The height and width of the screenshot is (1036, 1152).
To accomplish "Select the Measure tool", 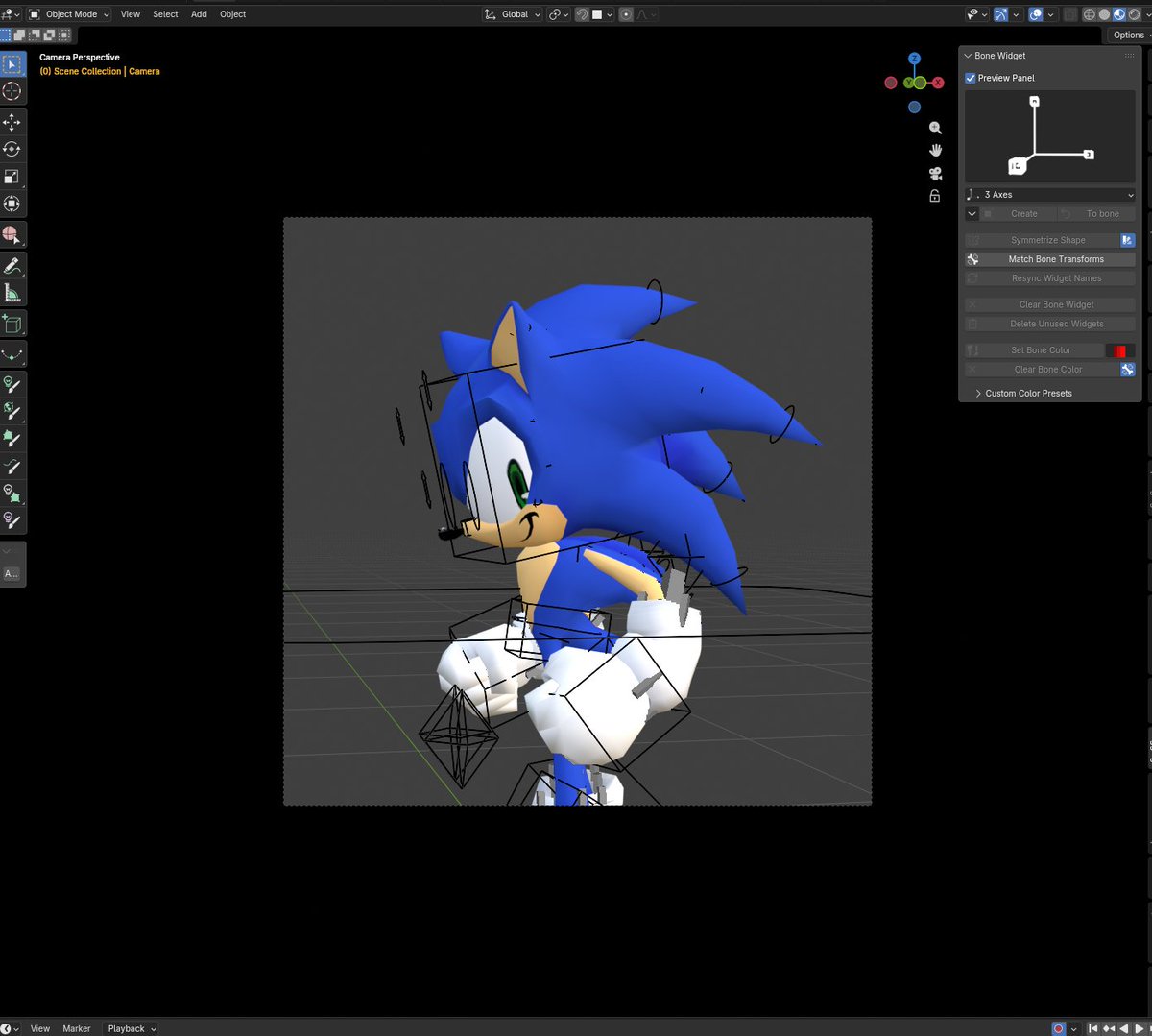I will [12, 293].
